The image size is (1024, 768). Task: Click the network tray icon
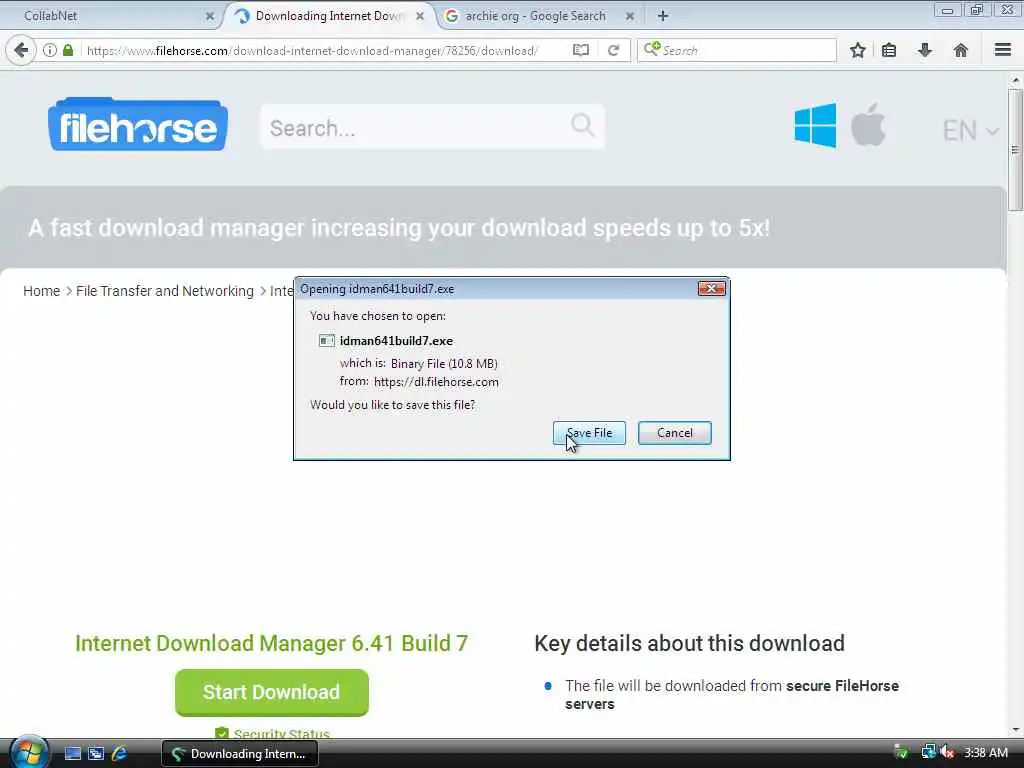click(x=928, y=752)
